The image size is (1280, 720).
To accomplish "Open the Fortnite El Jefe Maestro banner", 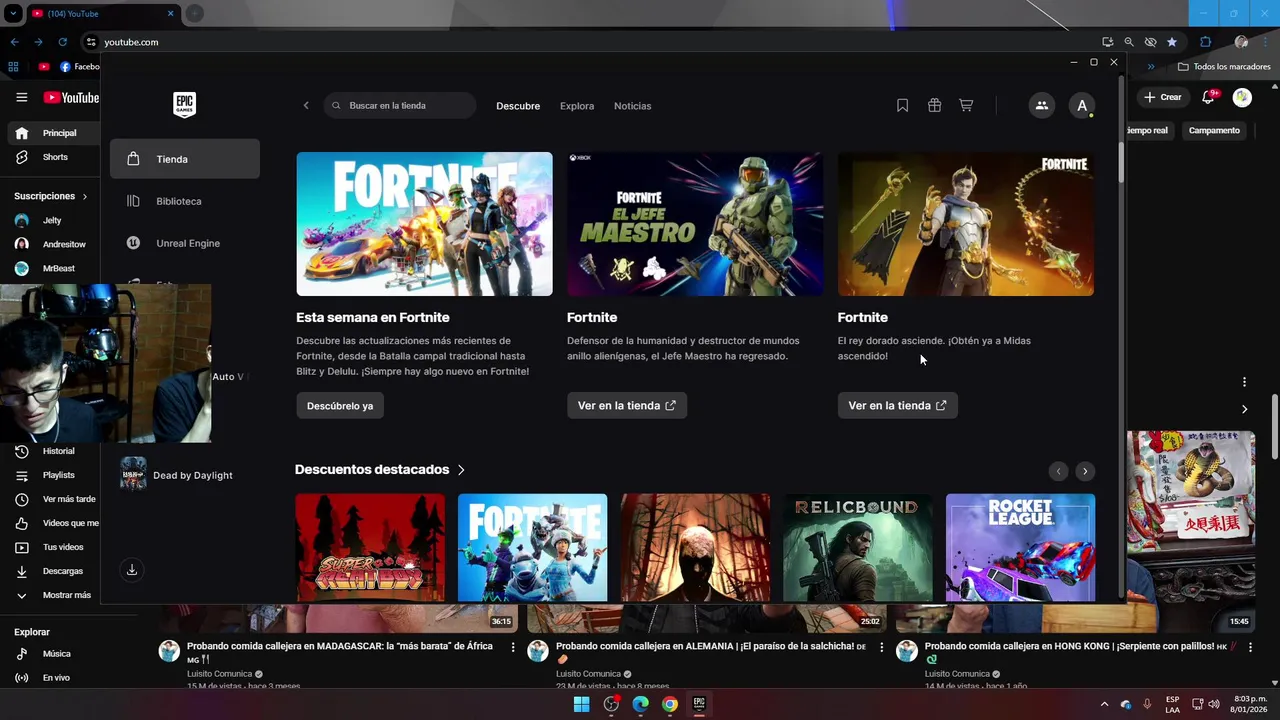I will click(695, 224).
